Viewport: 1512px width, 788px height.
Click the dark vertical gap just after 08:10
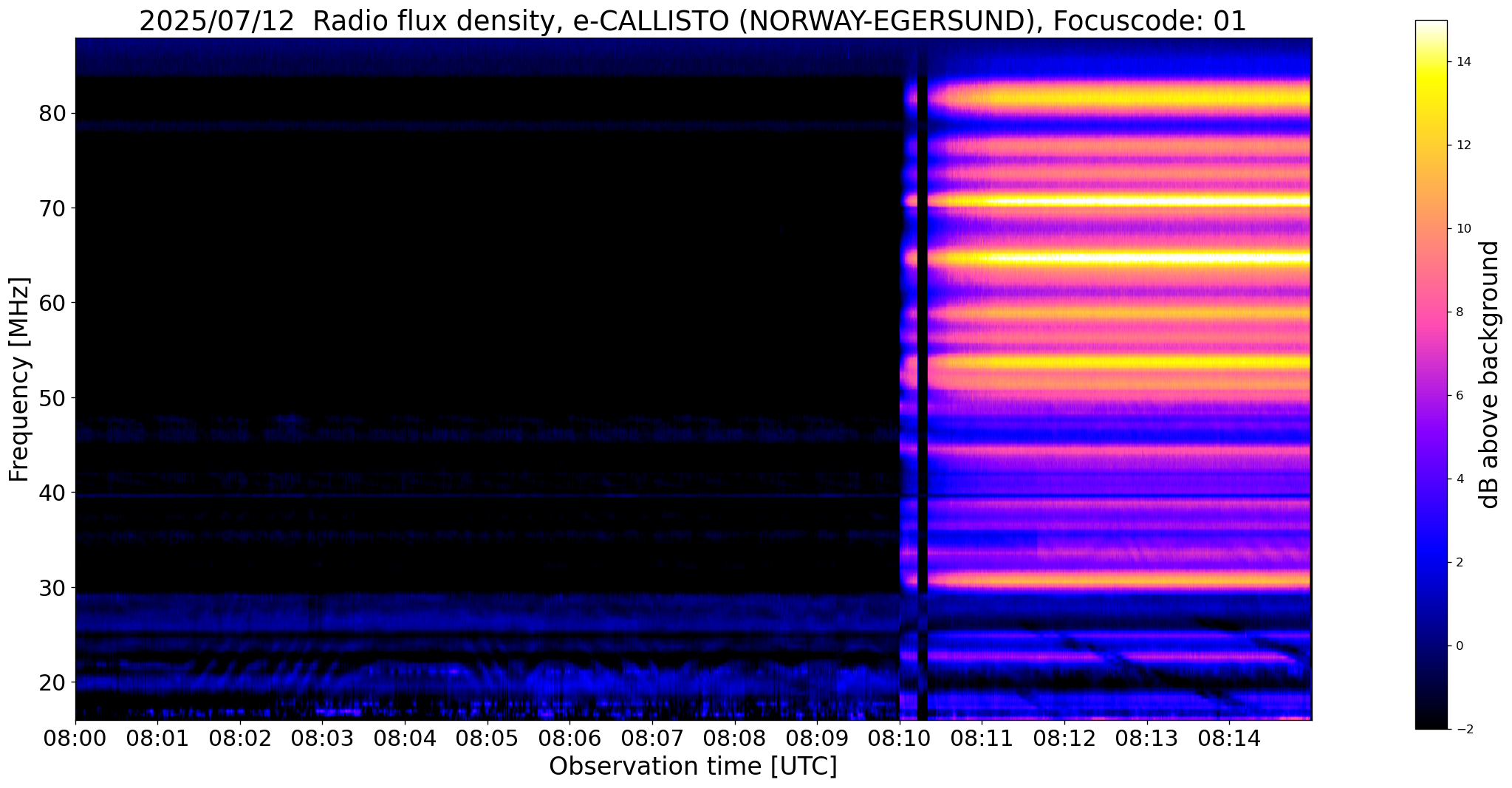click(923, 379)
